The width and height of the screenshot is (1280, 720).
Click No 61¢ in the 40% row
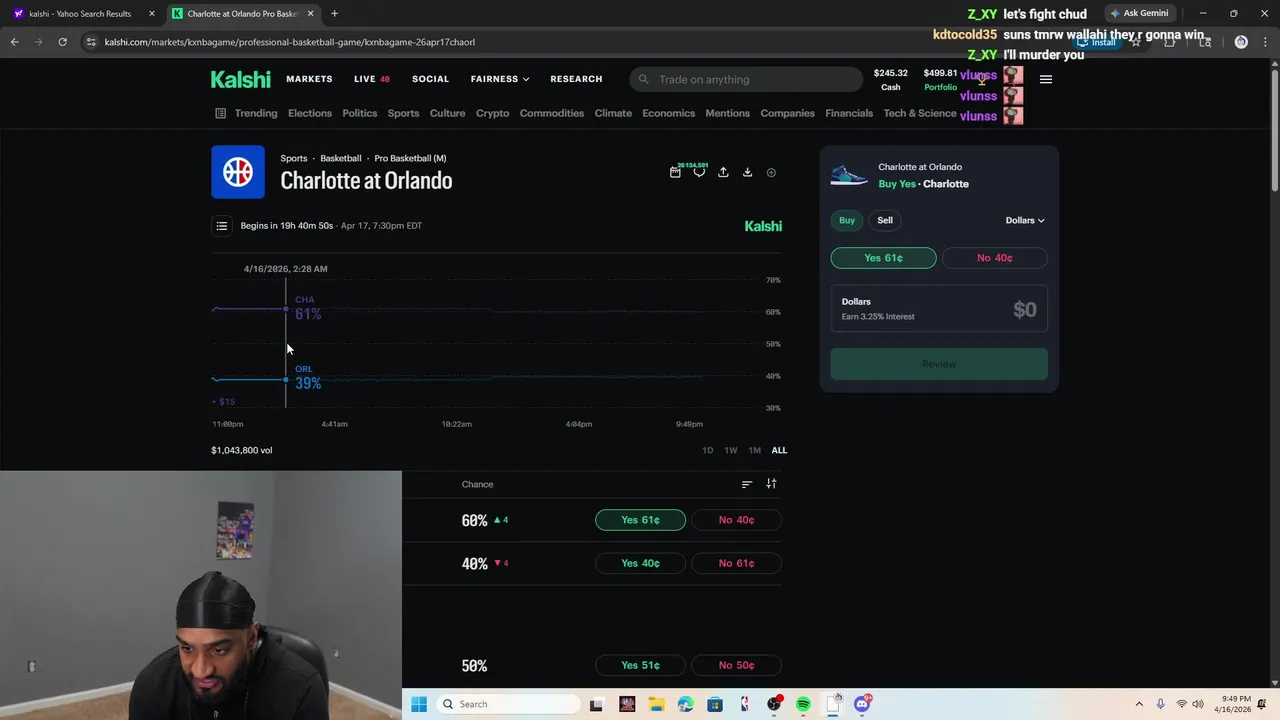[x=736, y=563]
